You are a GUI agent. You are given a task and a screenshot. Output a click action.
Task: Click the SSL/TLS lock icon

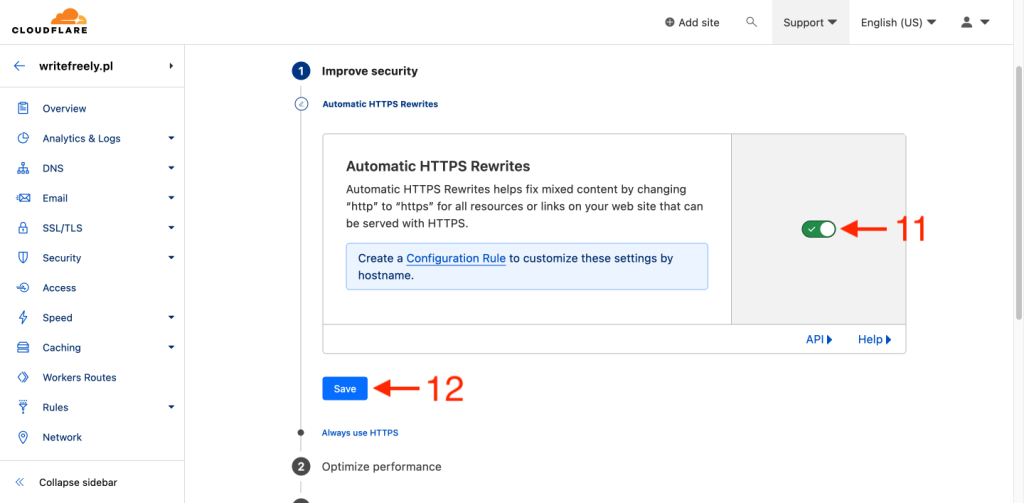pos(22,228)
